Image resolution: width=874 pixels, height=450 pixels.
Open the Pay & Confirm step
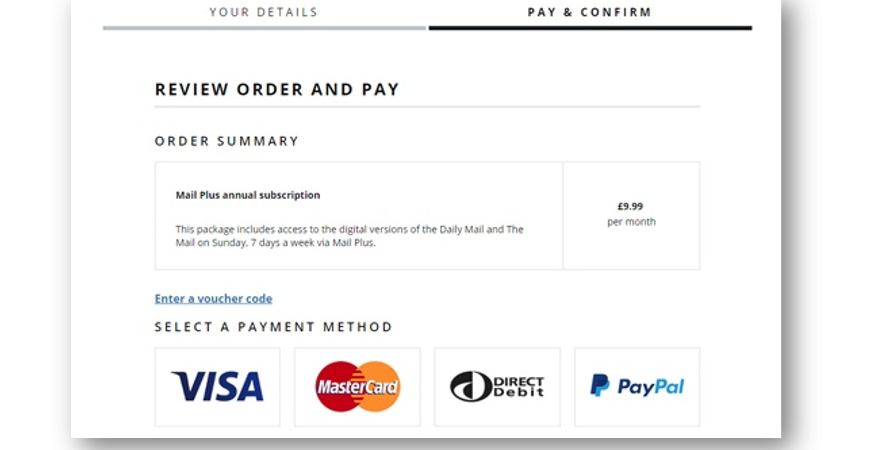coord(589,13)
